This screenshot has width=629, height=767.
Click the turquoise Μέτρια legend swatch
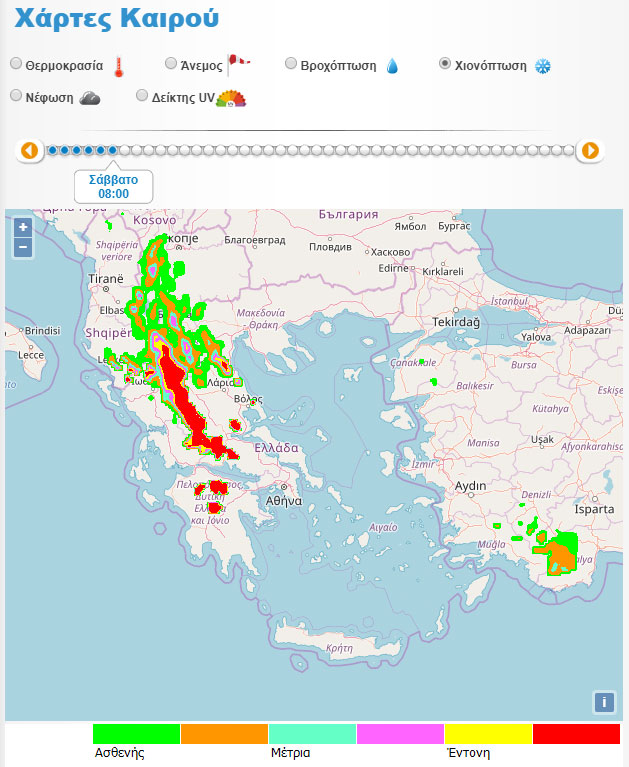pyautogui.click(x=313, y=734)
